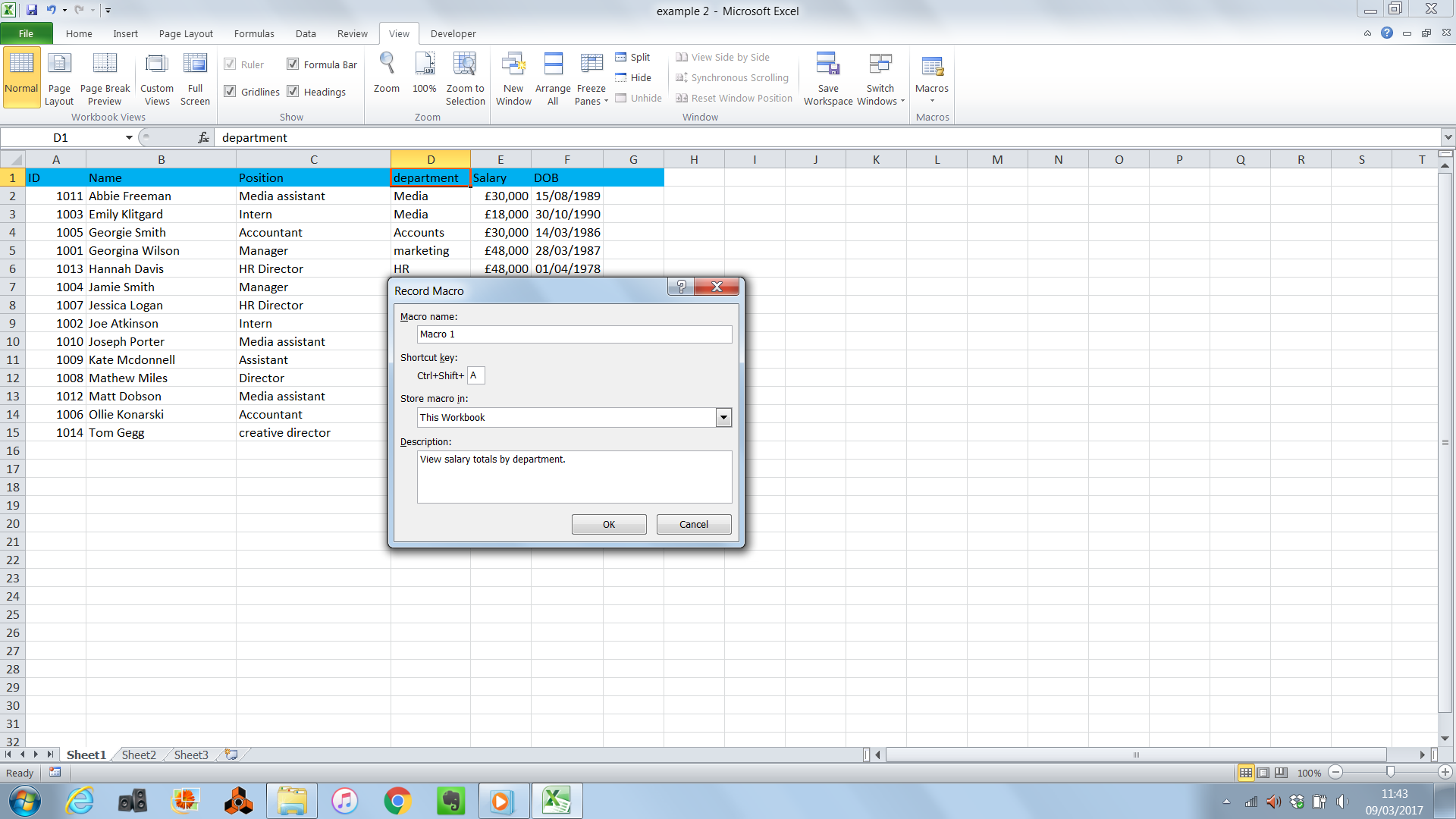Image resolution: width=1456 pixels, height=819 pixels.
Task: Open the File tab
Action: 26,33
